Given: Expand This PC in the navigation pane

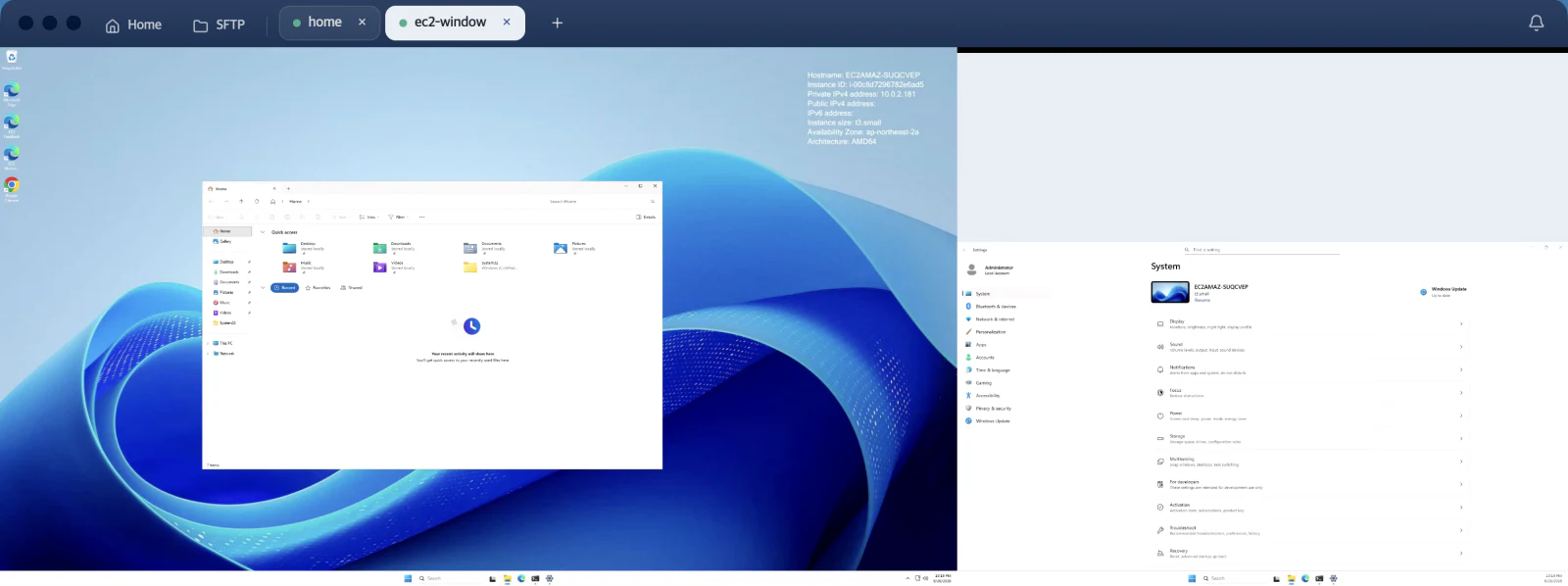Looking at the screenshot, I should [x=207, y=343].
